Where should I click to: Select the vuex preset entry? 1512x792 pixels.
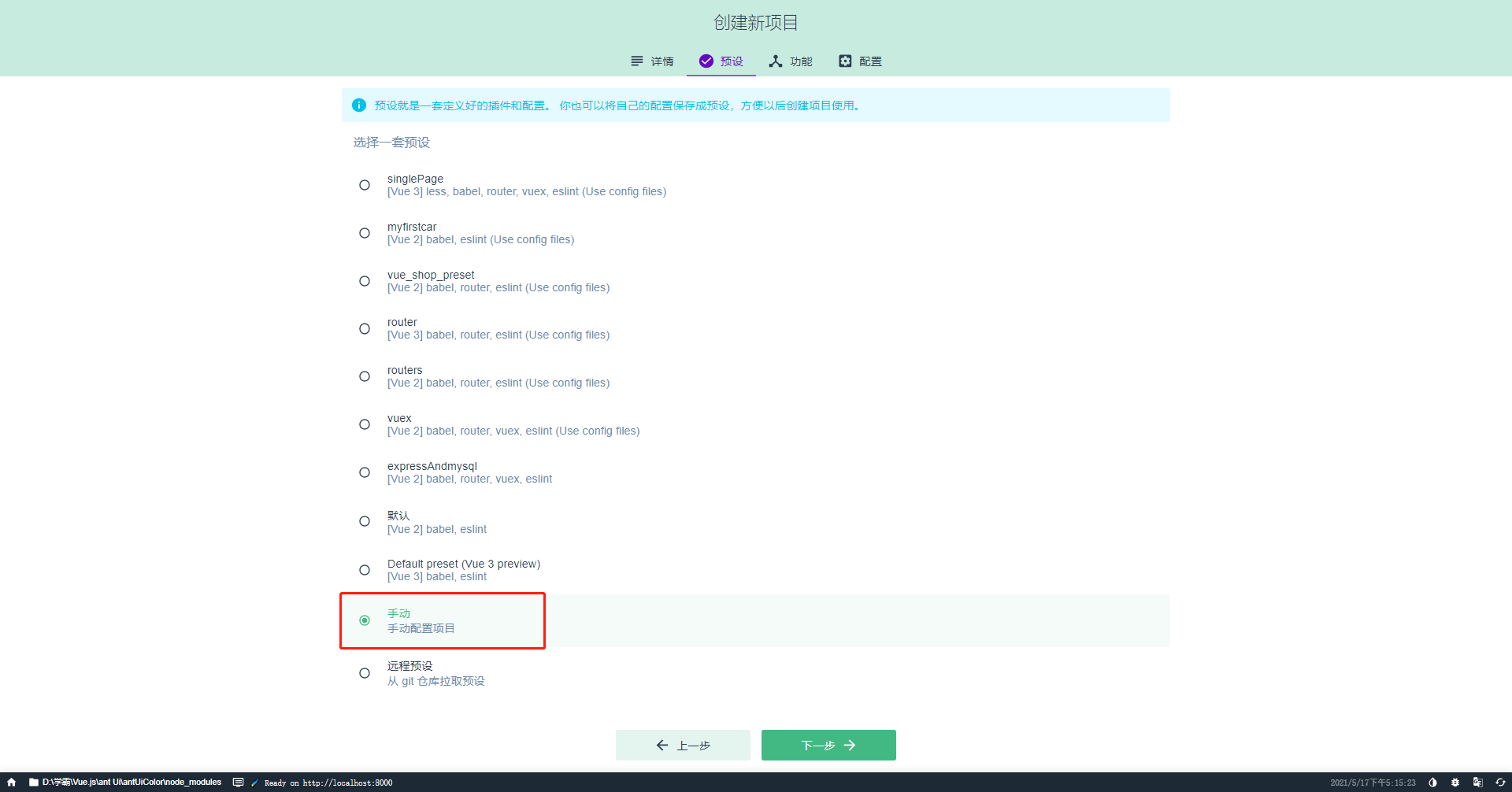point(365,424)
